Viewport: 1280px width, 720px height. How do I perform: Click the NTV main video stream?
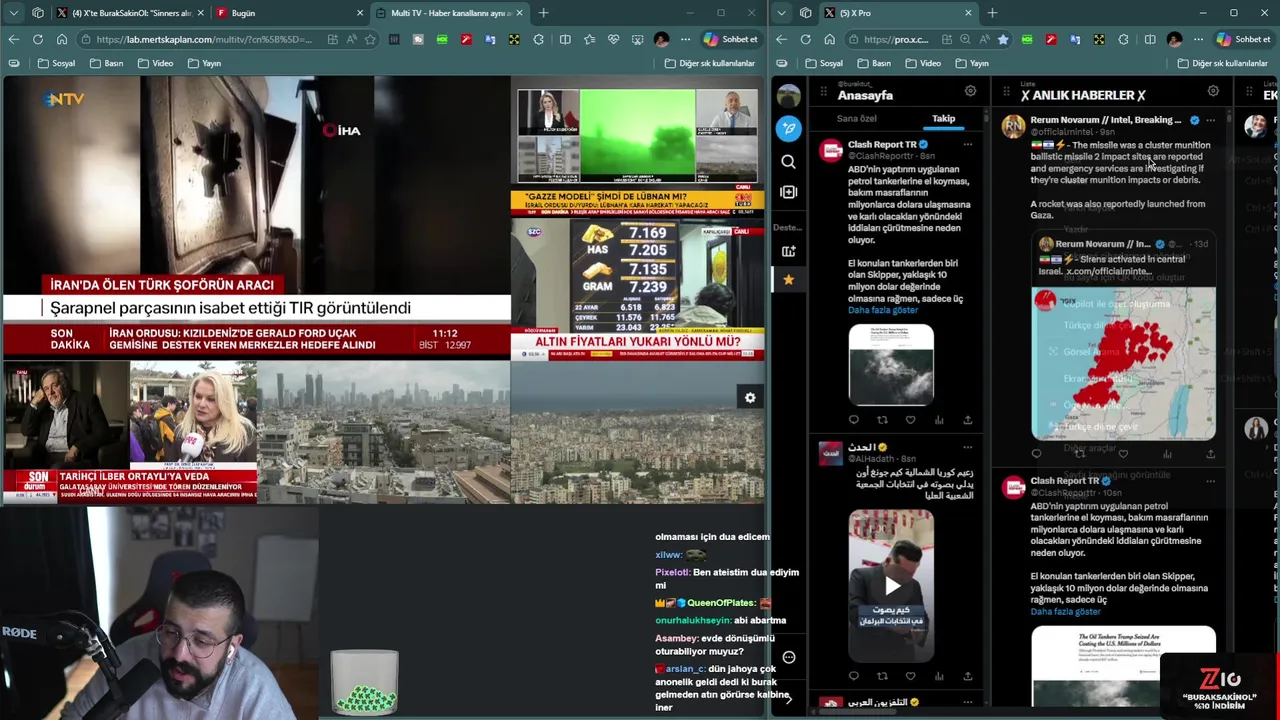coord(256,217)
